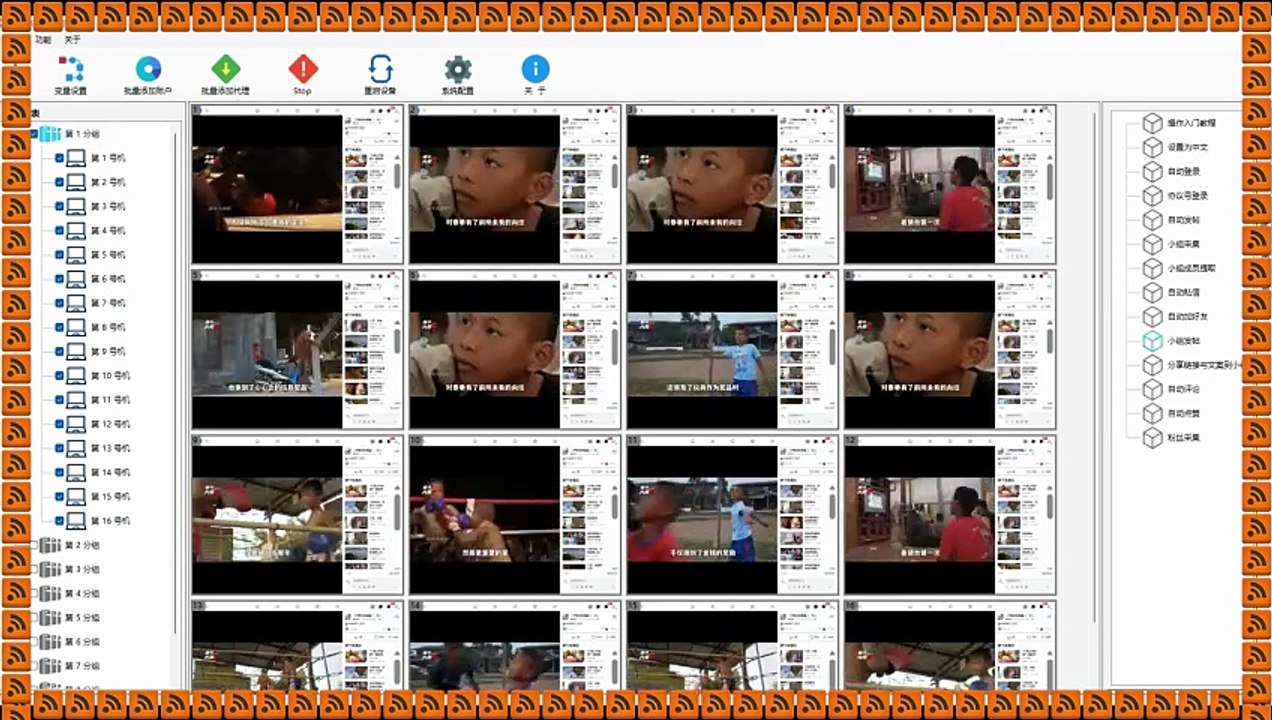Select the 第 3 分组 tree row
Image resolution: width=1272 pixels, height=720 pixels.
[82, 569]
